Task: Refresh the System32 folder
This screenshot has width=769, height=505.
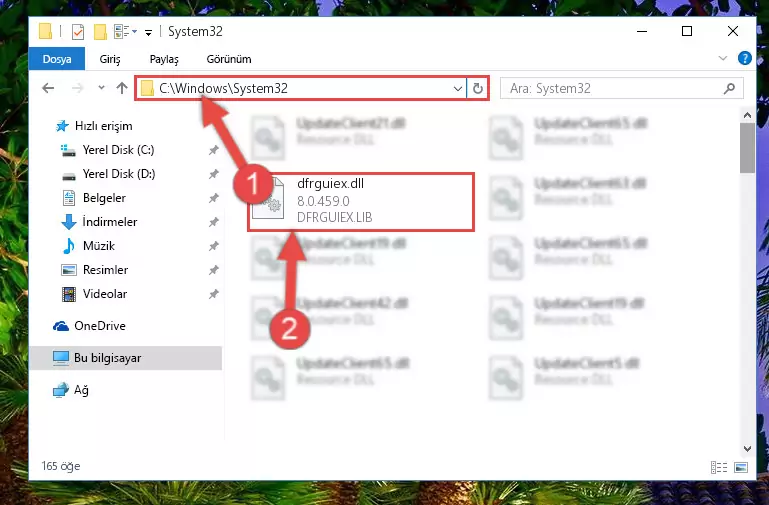Action: tap(477, 89)
